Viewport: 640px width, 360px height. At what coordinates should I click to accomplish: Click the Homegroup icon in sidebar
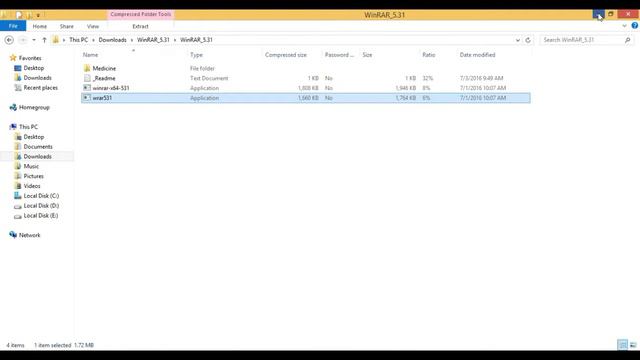click(x=13, y=107)
